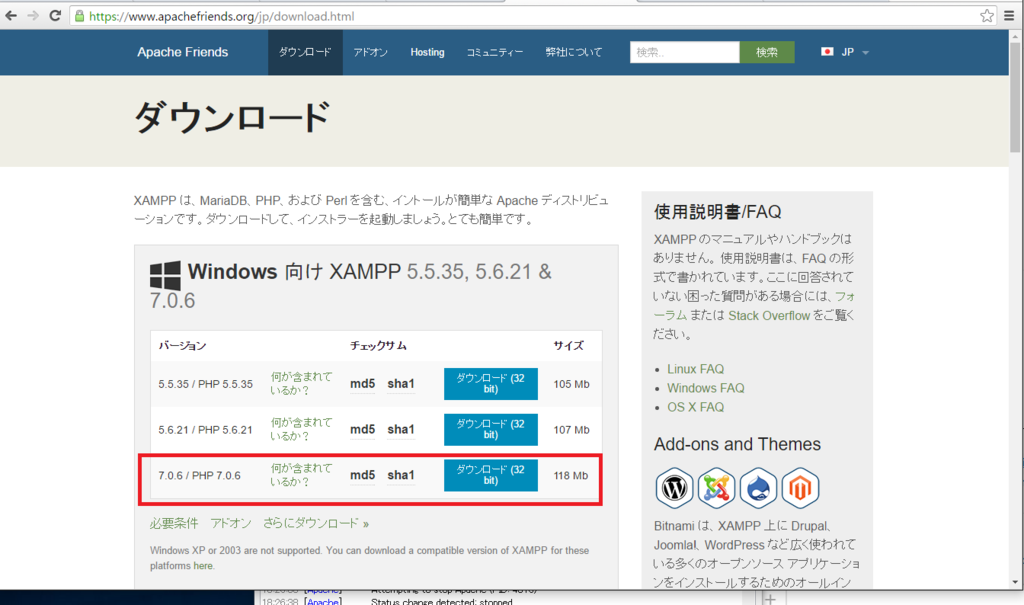Screen dimensions: 1024x605
Task: Click the scrollbar down arrow
Action: point(1014,581)
